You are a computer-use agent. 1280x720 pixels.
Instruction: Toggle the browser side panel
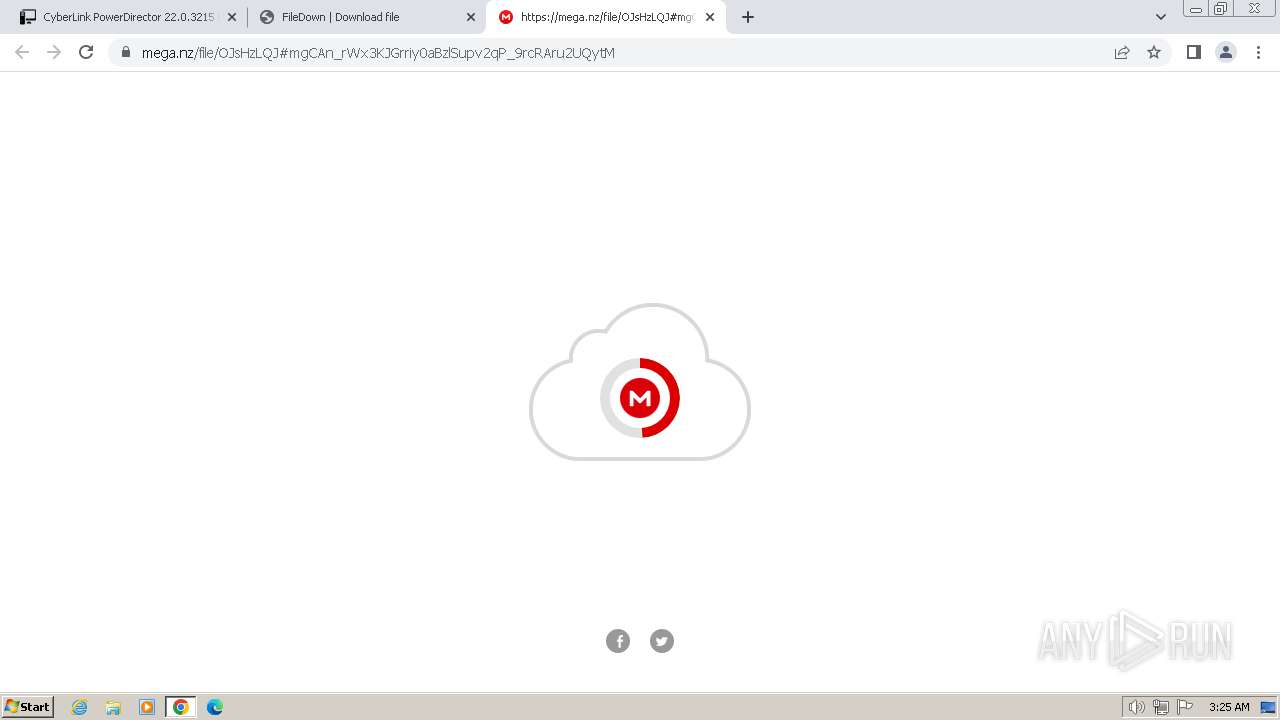(1193, 52)
